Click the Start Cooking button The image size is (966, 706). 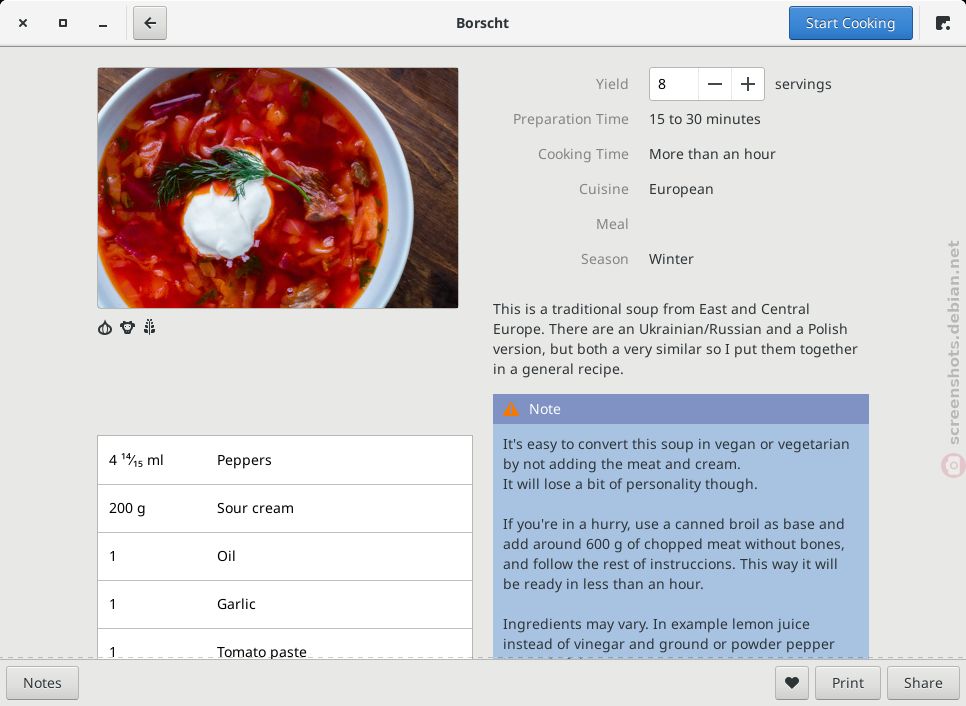pos(850,23)
